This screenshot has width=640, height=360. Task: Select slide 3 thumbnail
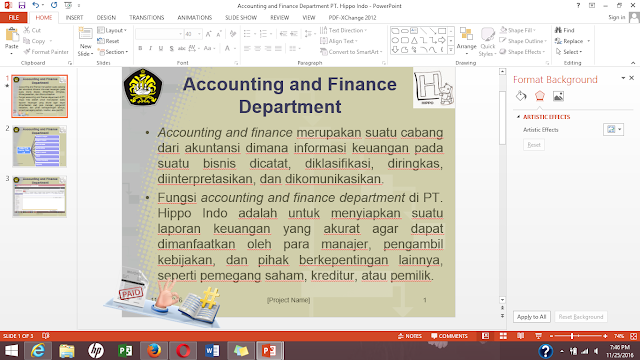[x=40, y=196]
